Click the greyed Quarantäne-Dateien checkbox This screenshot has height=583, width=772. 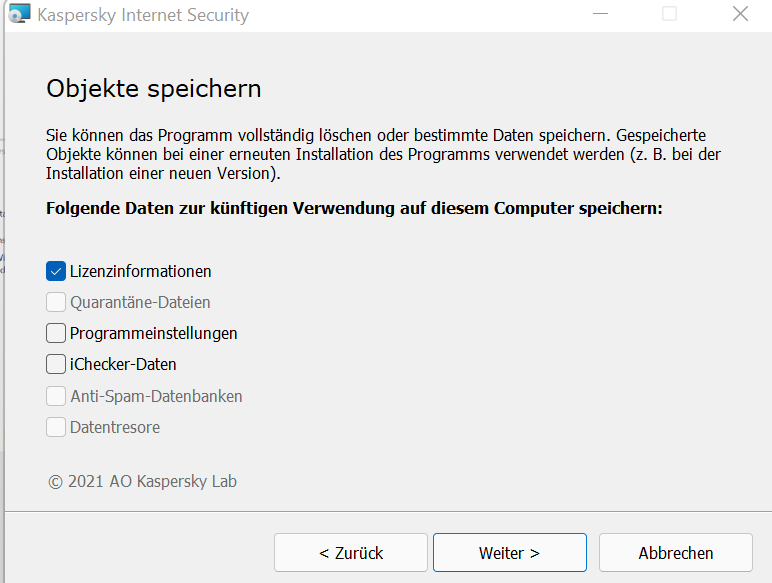coord(56,302)
